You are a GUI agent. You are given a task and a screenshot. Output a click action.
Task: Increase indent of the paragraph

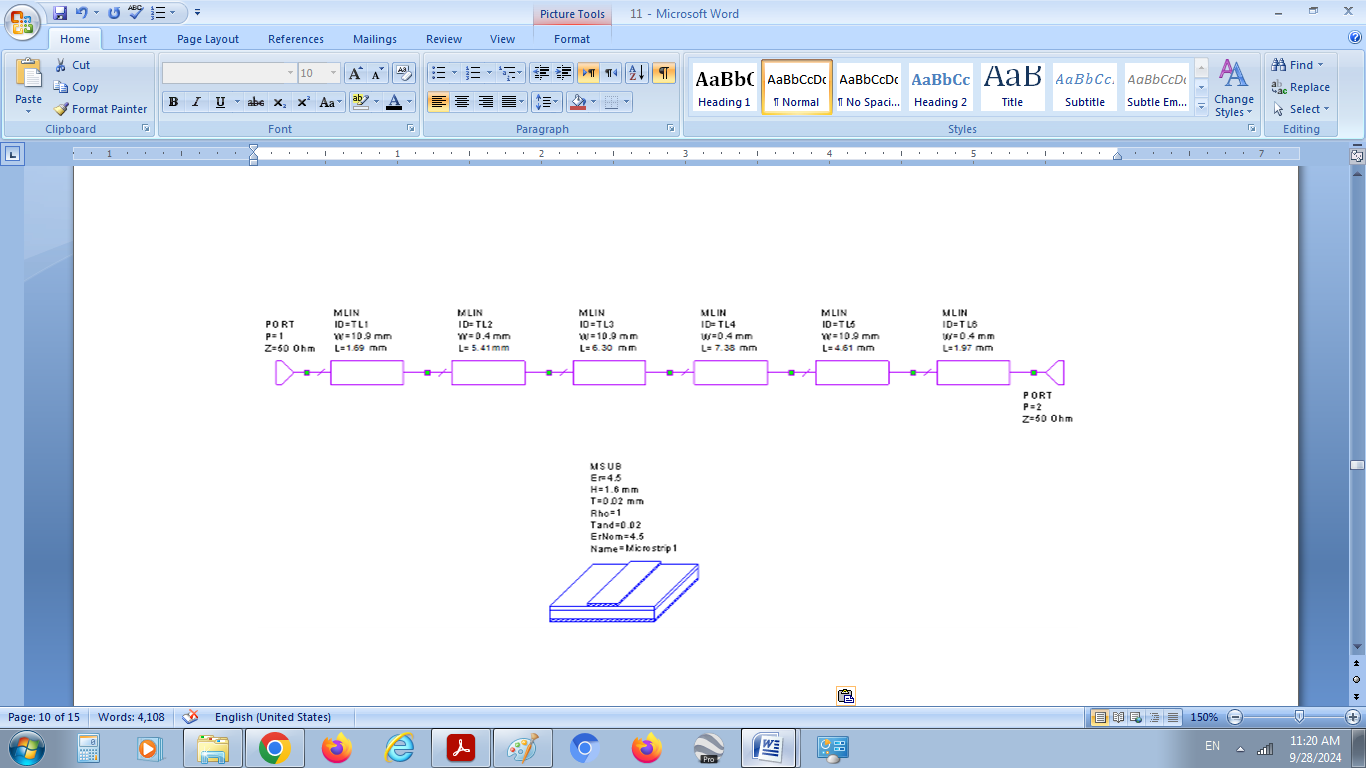click(563, 73)
